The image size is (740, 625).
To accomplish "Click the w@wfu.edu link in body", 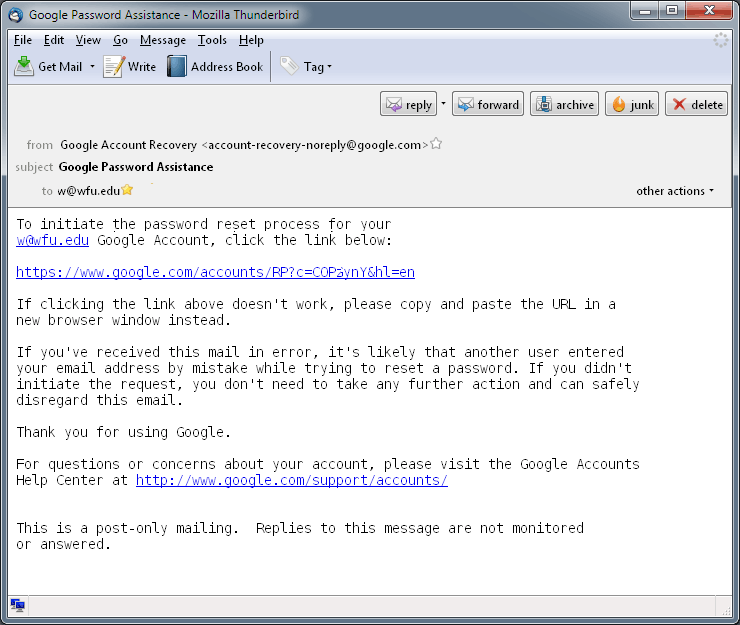I will click(x=52, y=240).
